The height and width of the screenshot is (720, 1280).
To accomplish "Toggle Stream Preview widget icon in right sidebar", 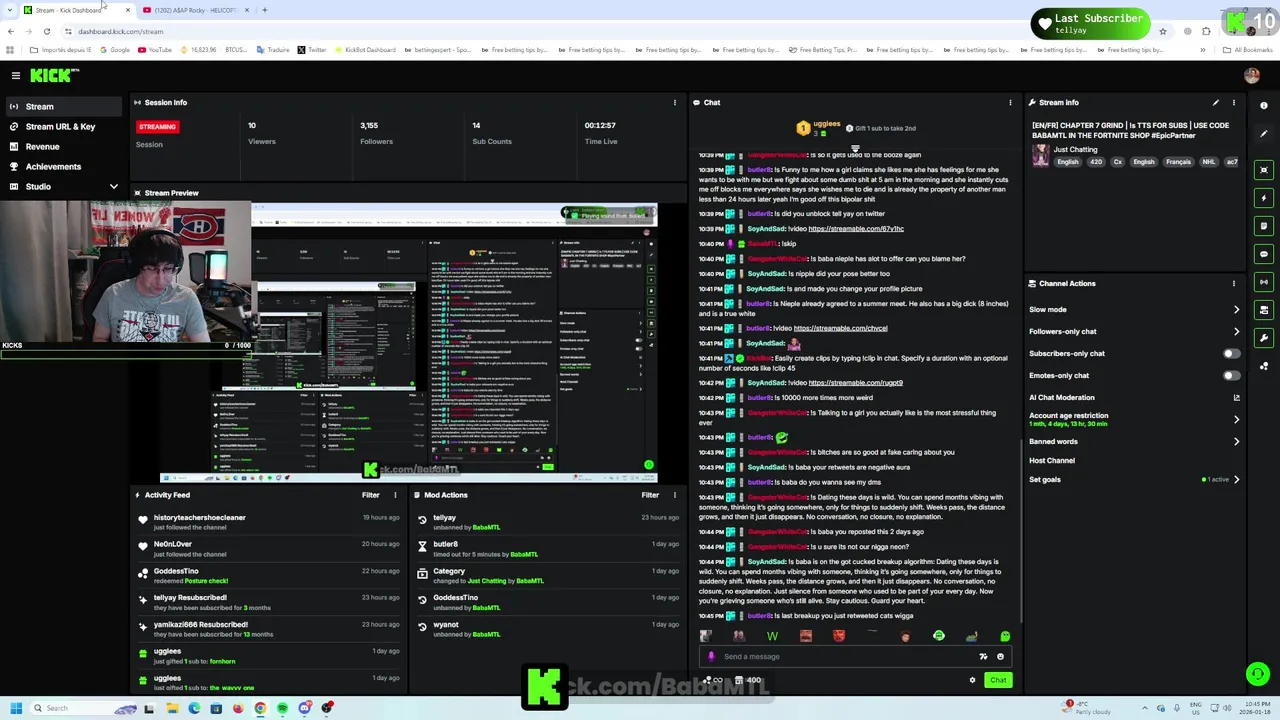I will coord(1264,170).
